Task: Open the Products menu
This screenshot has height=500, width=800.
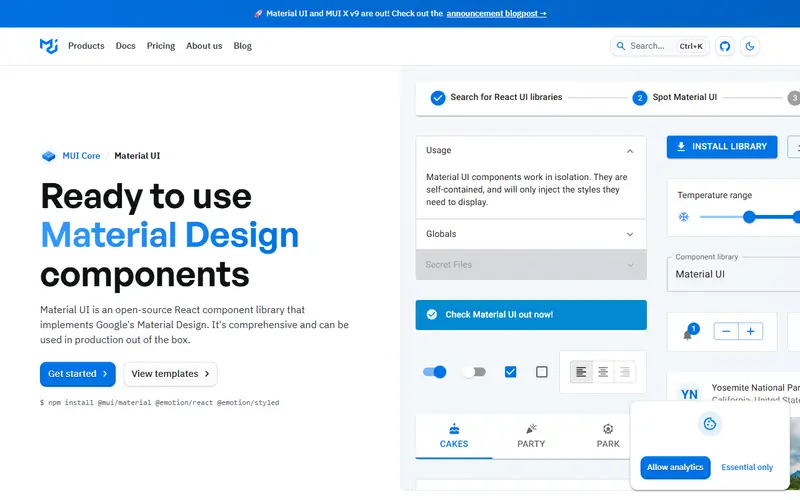Action: coord(86,46)
